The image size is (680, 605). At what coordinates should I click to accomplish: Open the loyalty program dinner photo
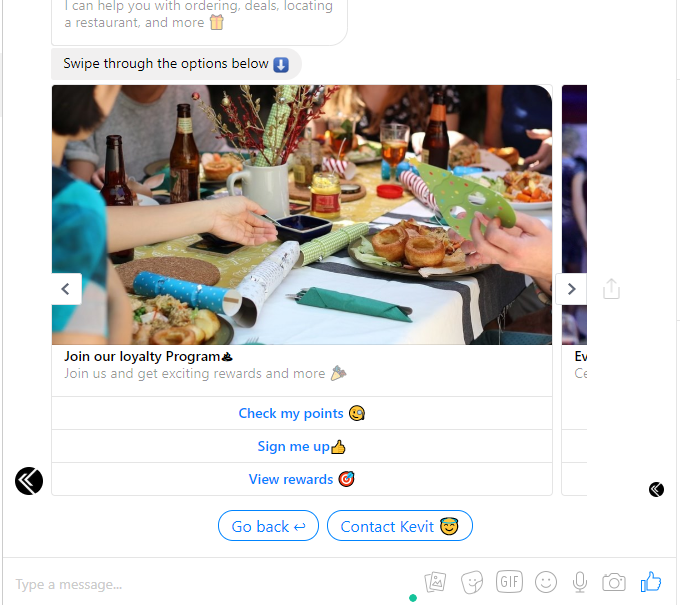coord(302,215)
